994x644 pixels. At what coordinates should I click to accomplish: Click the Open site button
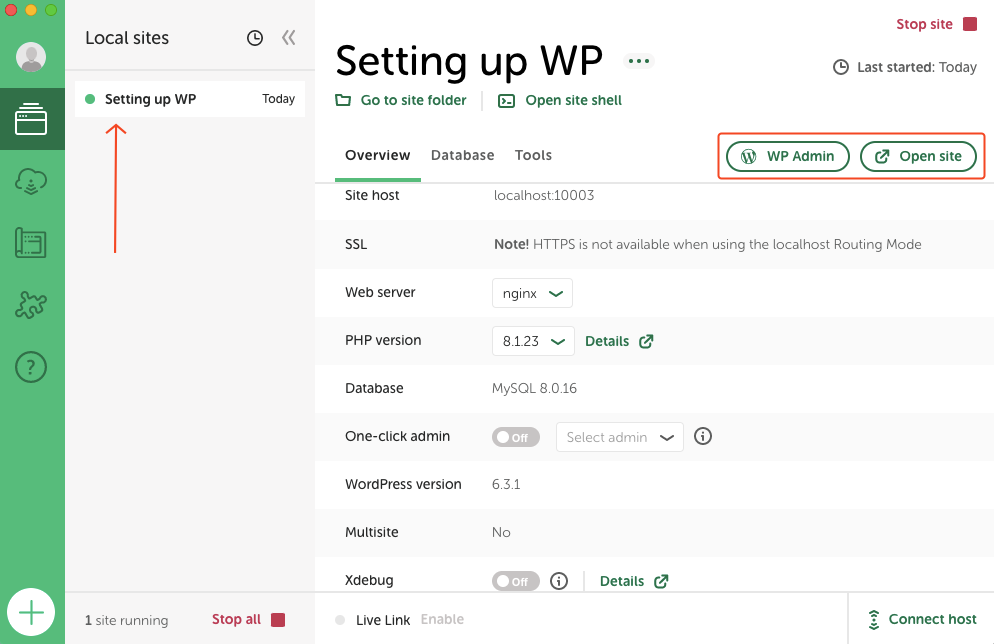pos(918,157)
